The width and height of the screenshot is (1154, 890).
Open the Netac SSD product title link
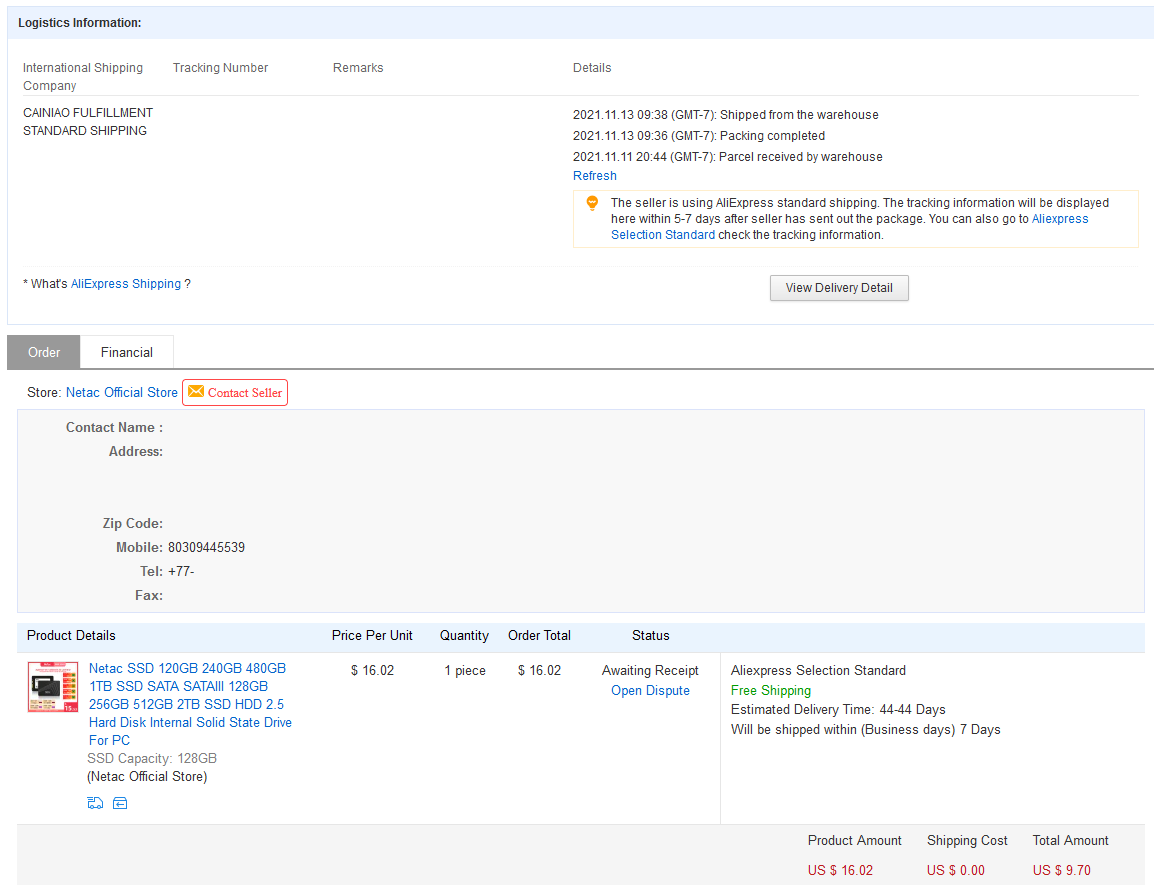(x=190, y=704)
